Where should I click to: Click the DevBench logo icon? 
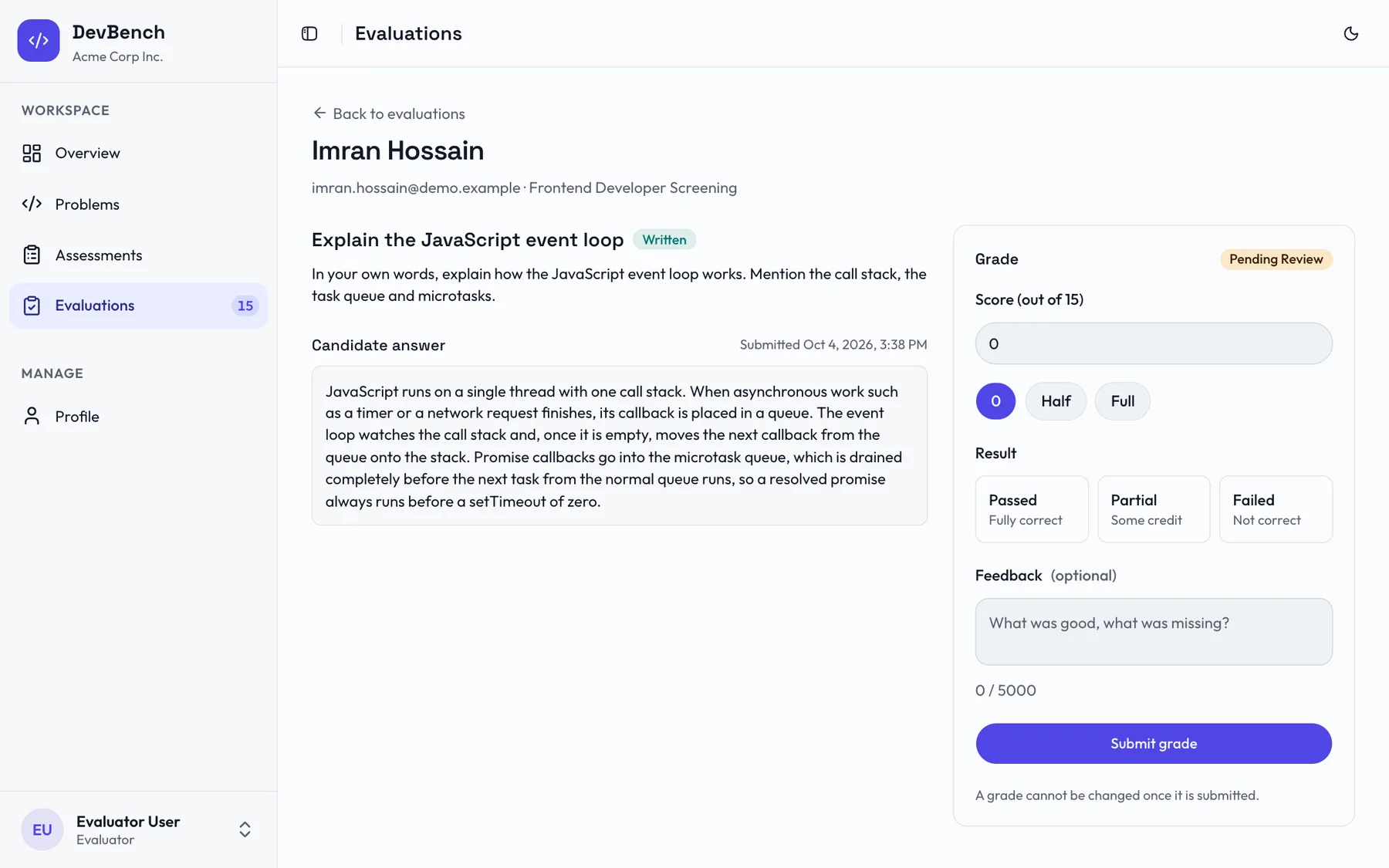pos(39,41)
